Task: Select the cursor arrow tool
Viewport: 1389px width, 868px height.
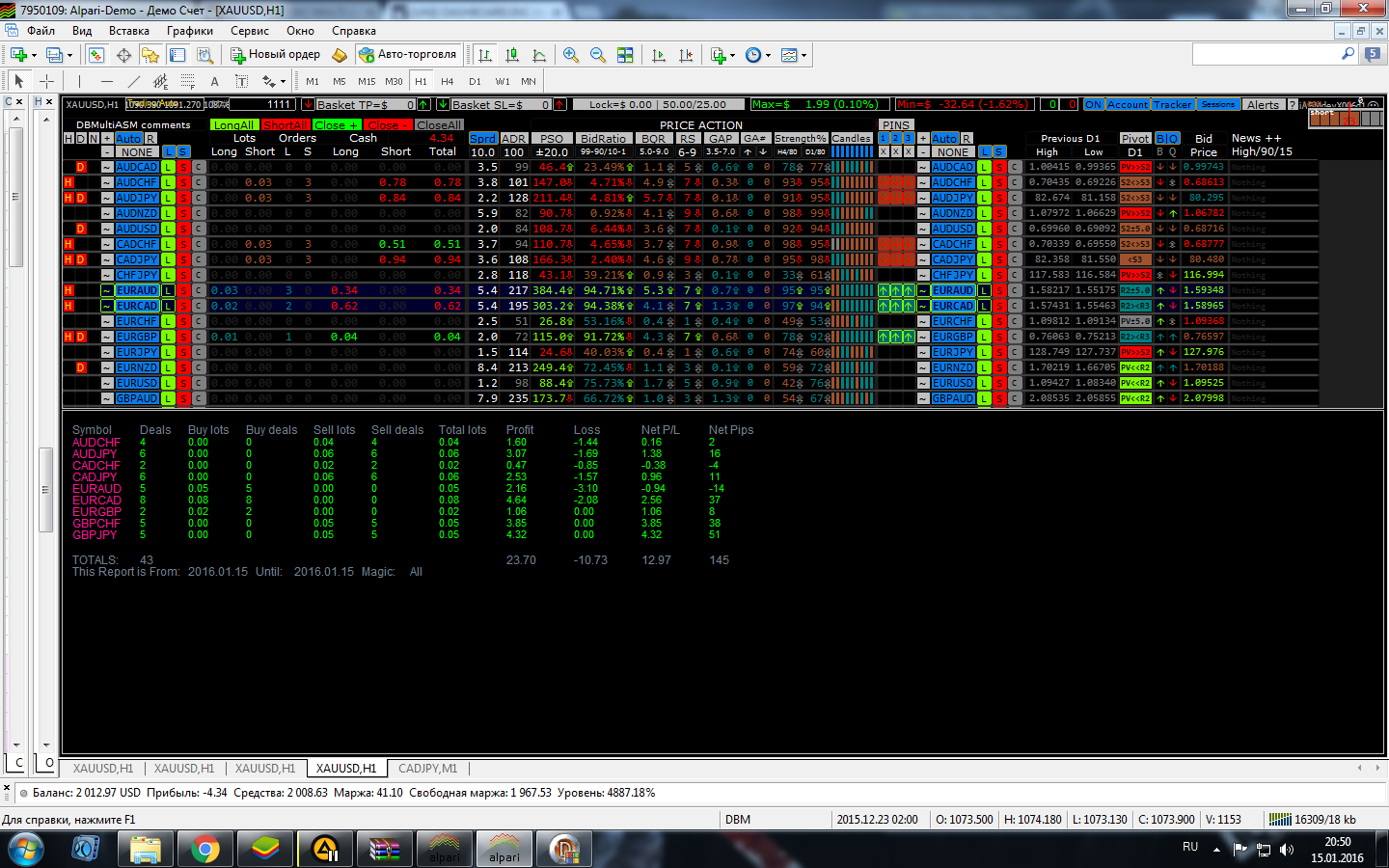Action: coord(19,81)
